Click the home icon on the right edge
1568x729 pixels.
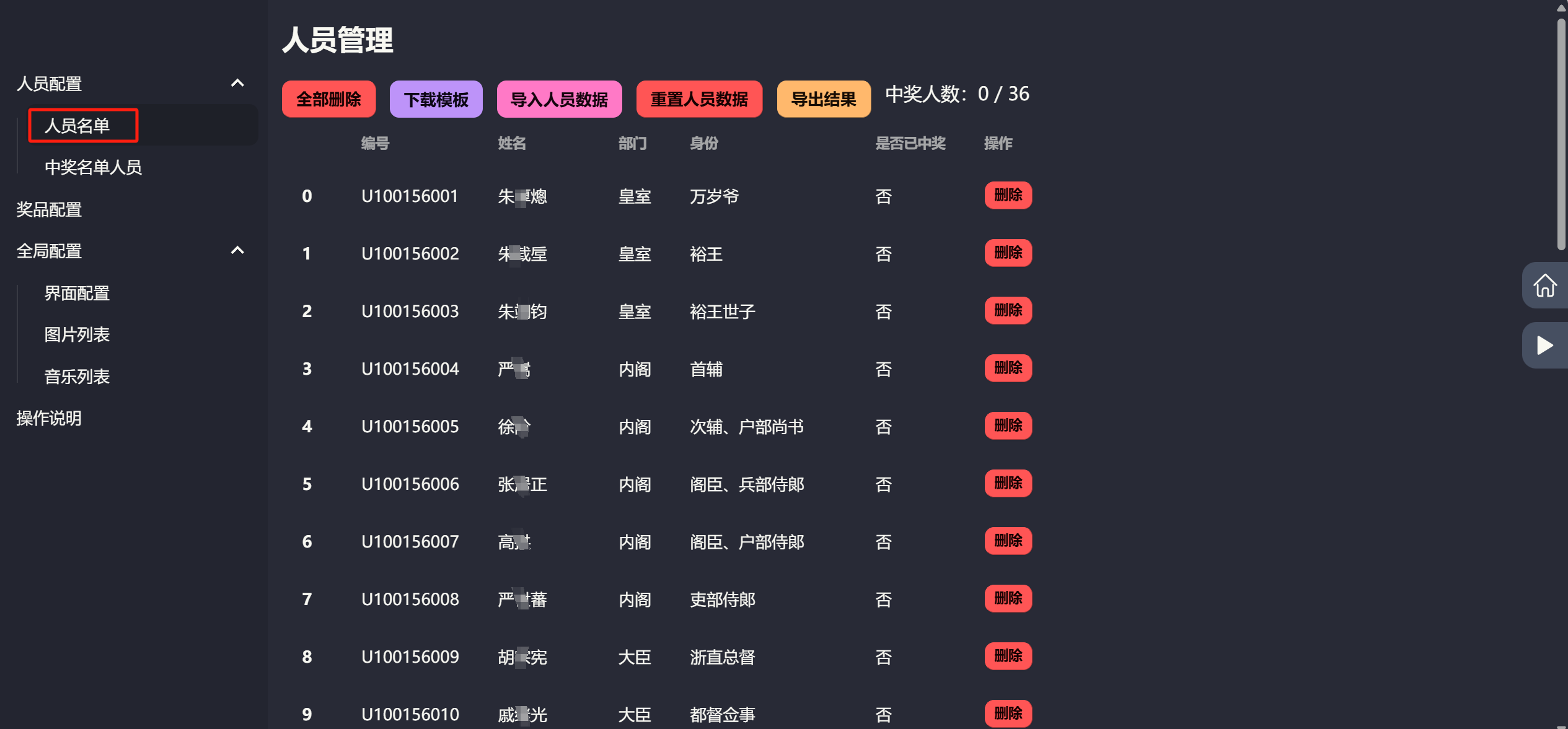(x=1544, y=285)
